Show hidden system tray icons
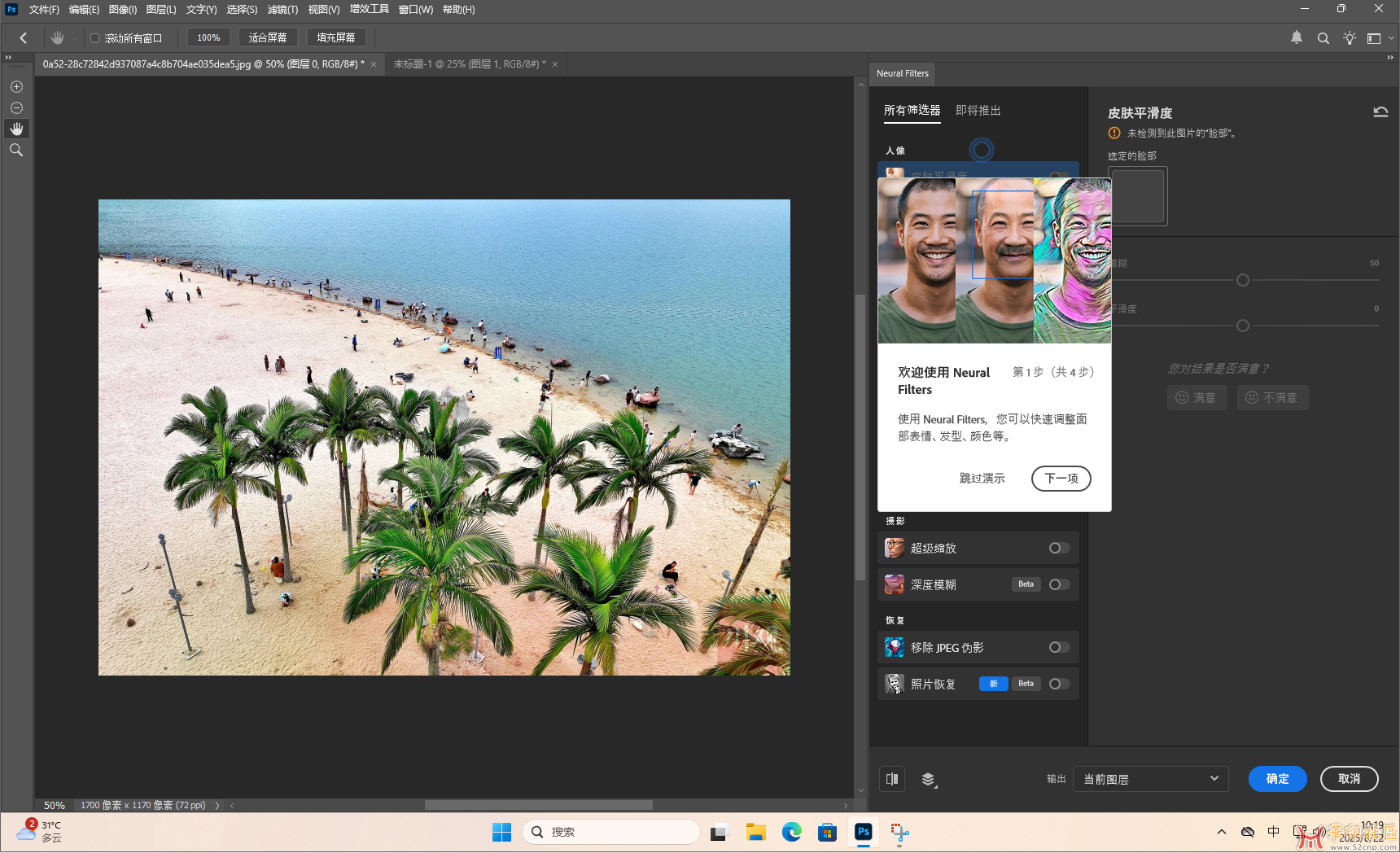The image size is (1400, 853). (x=1222, y=832)
